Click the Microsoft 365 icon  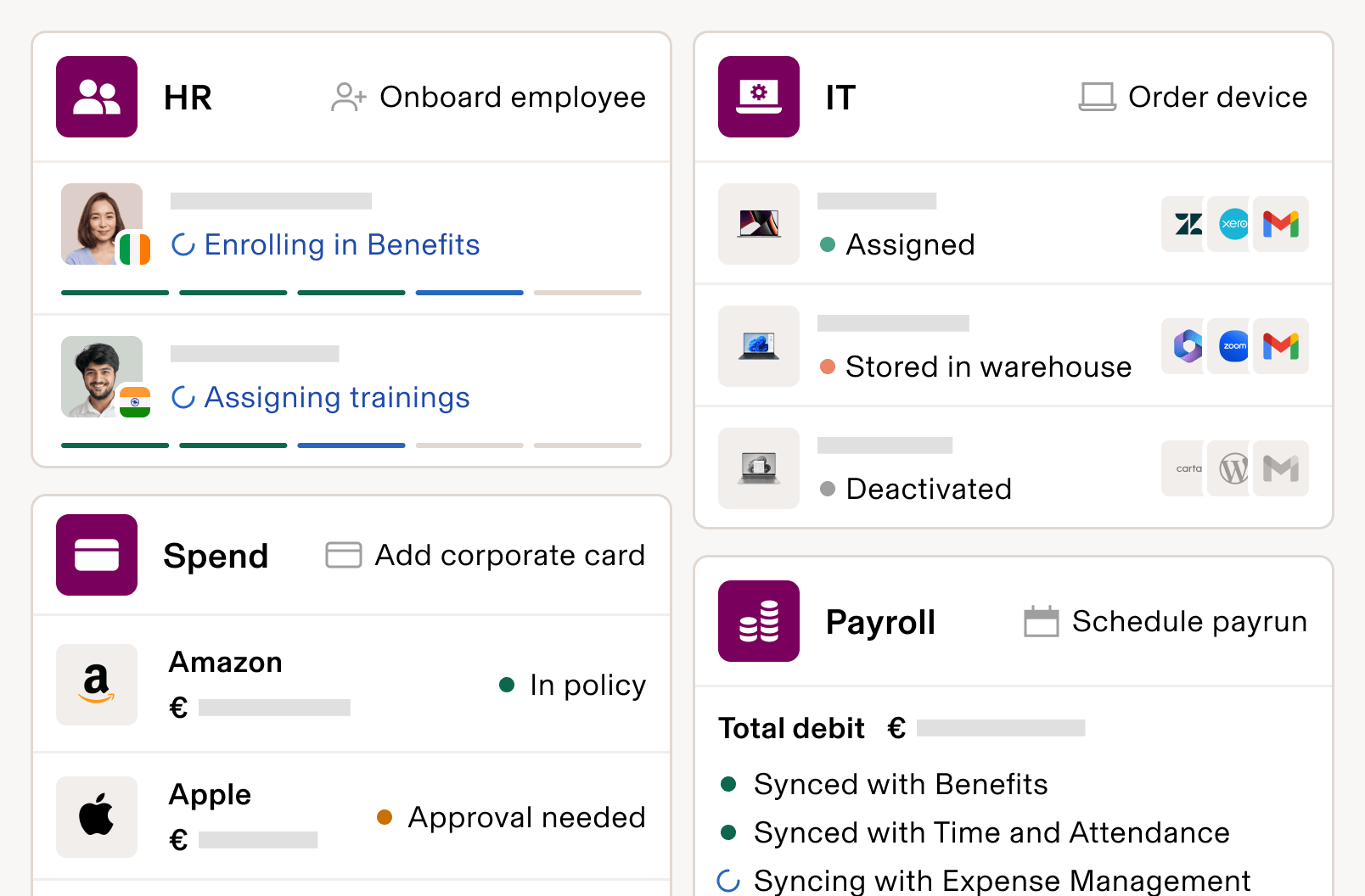[x=1183, y=346]
